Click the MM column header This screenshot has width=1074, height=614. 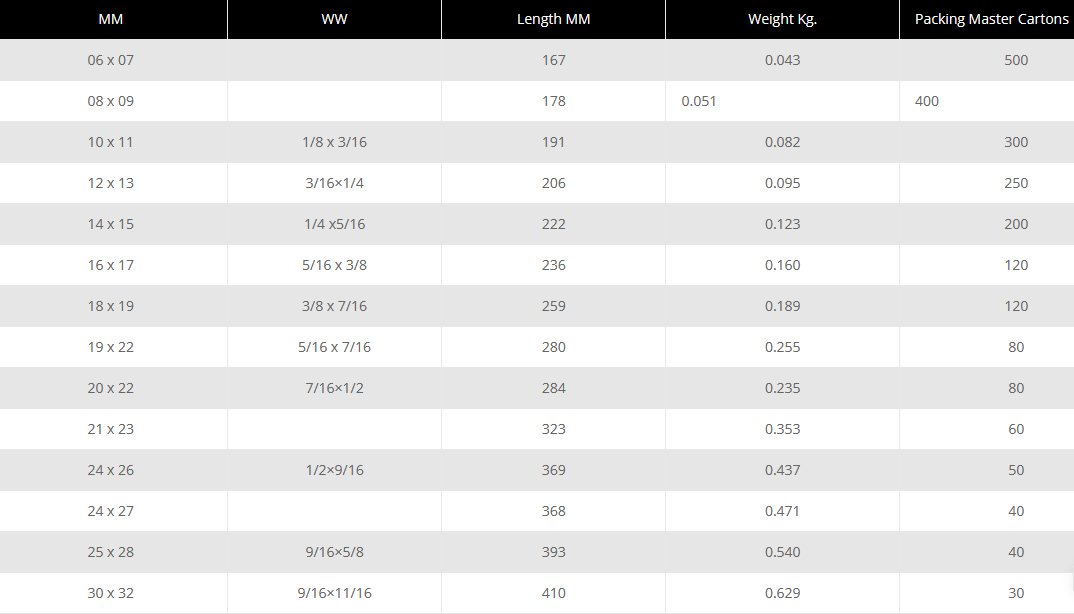pyautogui.click(x=110, y=20)
